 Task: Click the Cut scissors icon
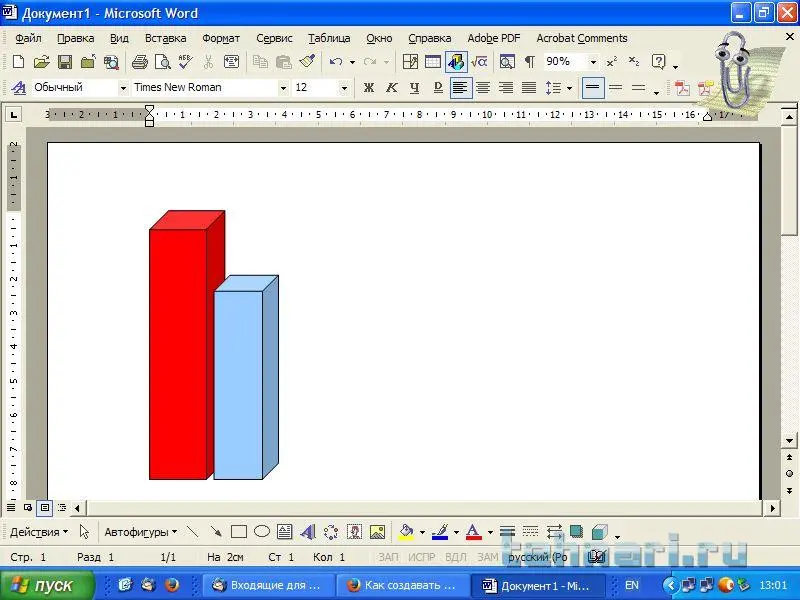point(208,62)
